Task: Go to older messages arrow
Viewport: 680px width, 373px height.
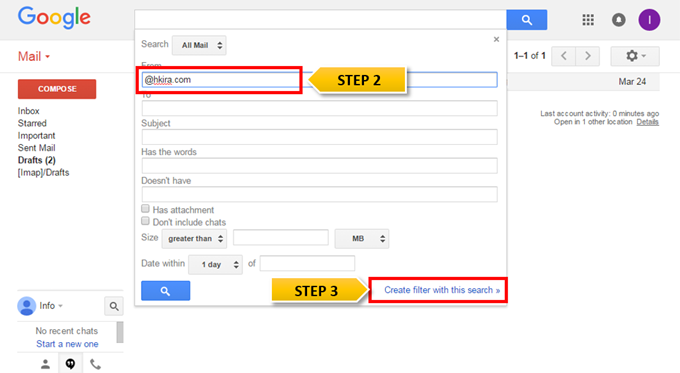Action: click(588, 56)
